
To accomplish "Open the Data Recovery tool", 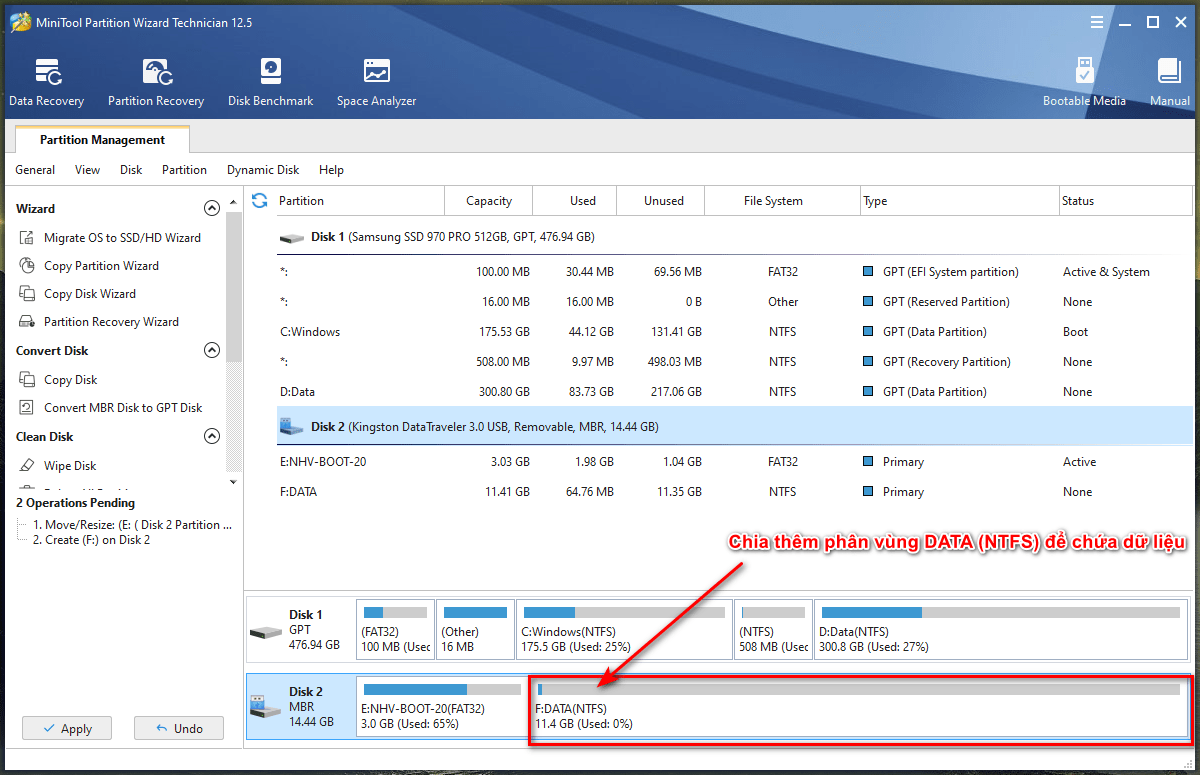I will pyautogui.click(x=46, y=83).
